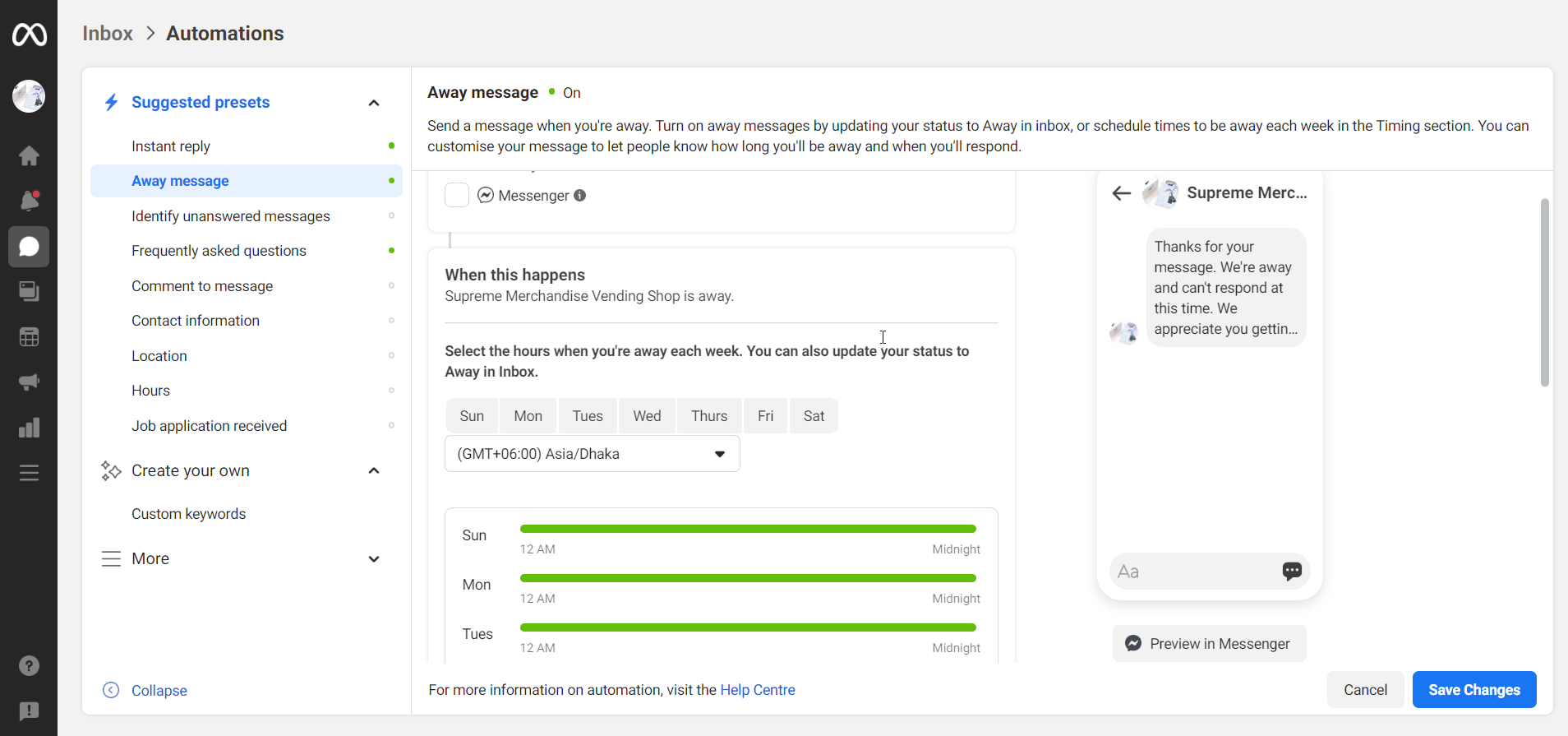This screenshot has width=1568, height=736.
Task: Click the chat bubble icon in preview input
Action: click(x=1292, y=571)
